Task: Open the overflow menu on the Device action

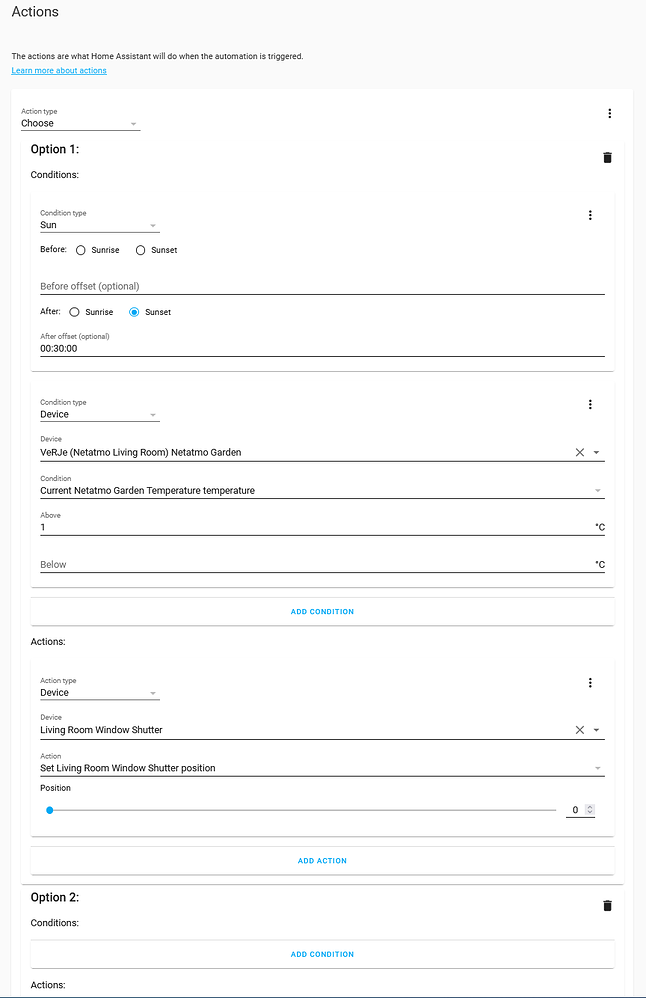Action: 590,682
